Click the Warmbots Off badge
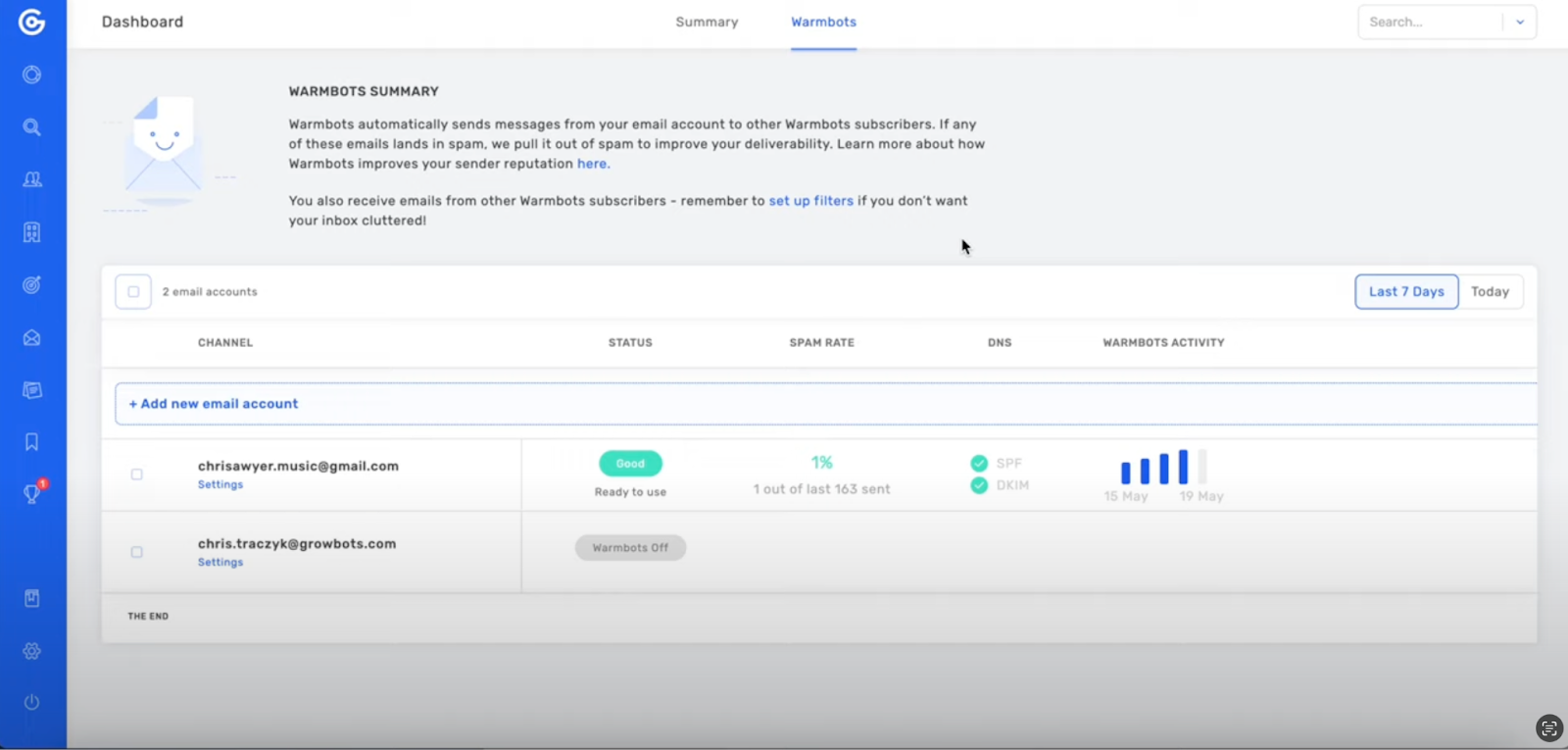This screenshot has height=750, width=1568. point(630,548)
